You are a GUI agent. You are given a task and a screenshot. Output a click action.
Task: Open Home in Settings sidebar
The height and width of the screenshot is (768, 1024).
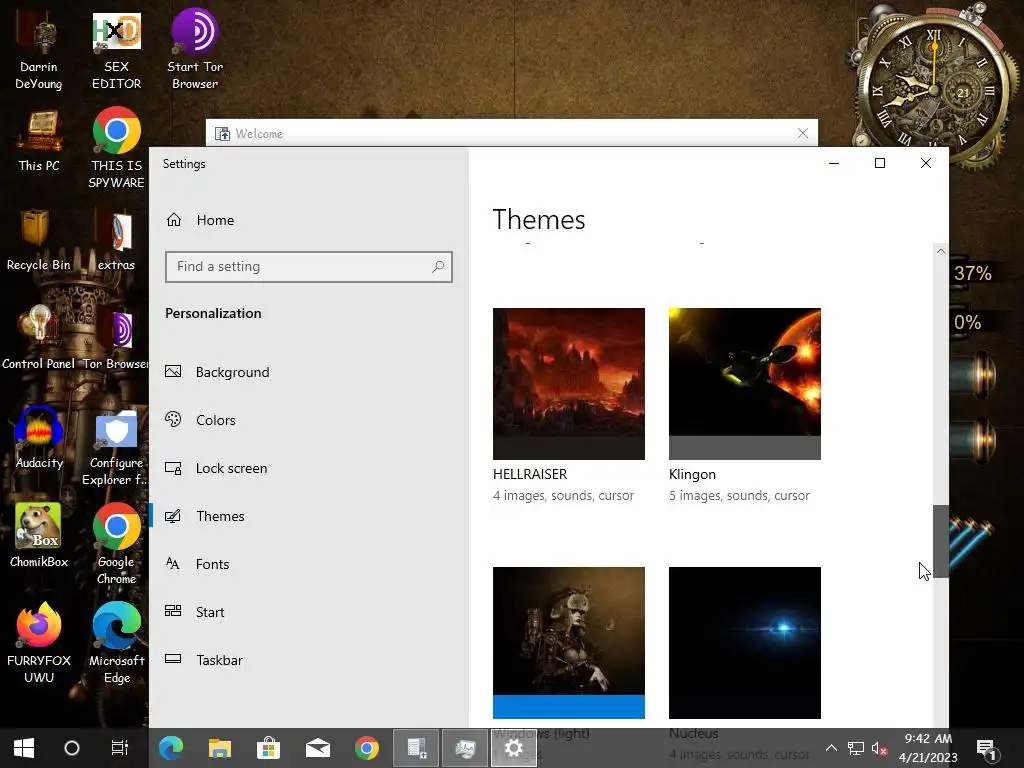pyautogui.click(x=215, y=220)
